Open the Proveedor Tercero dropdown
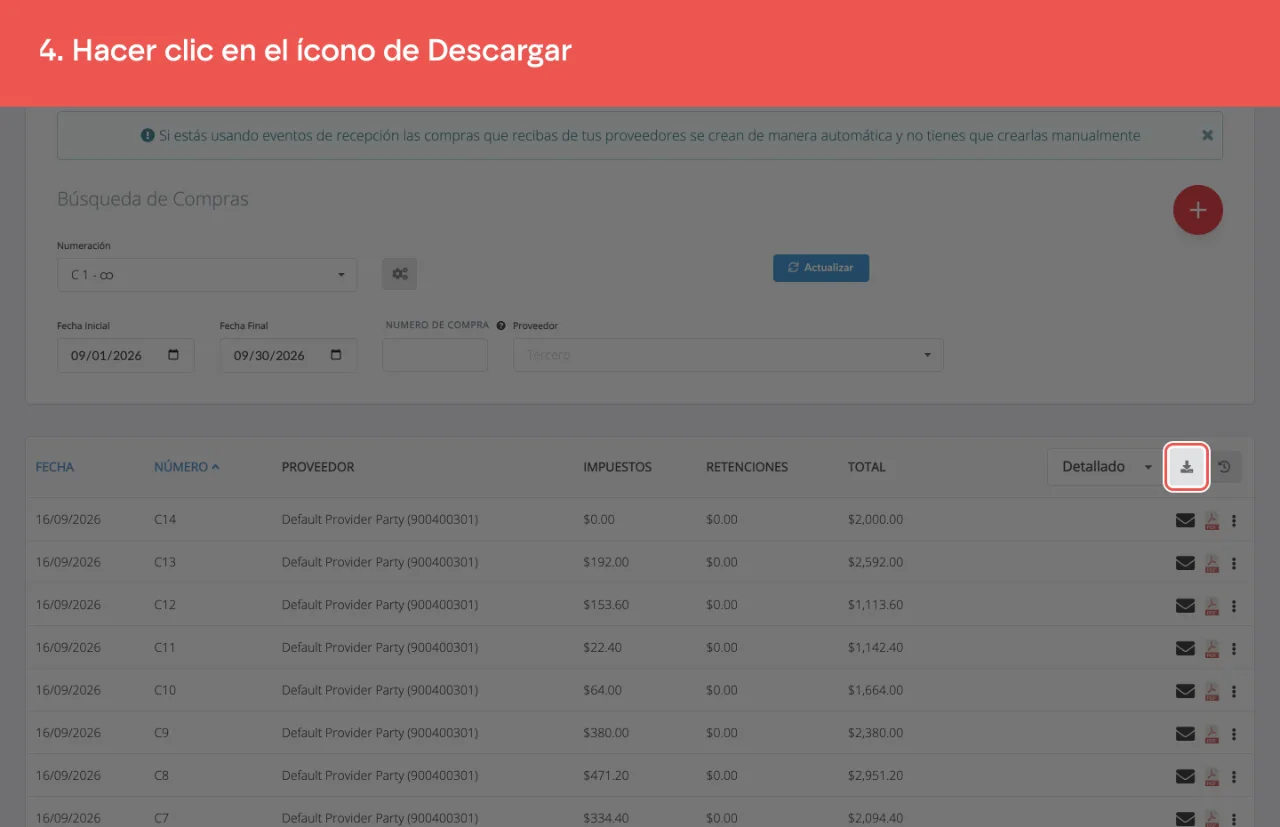The height and width of the screenshot is (827, 1280). click(728, 355)
